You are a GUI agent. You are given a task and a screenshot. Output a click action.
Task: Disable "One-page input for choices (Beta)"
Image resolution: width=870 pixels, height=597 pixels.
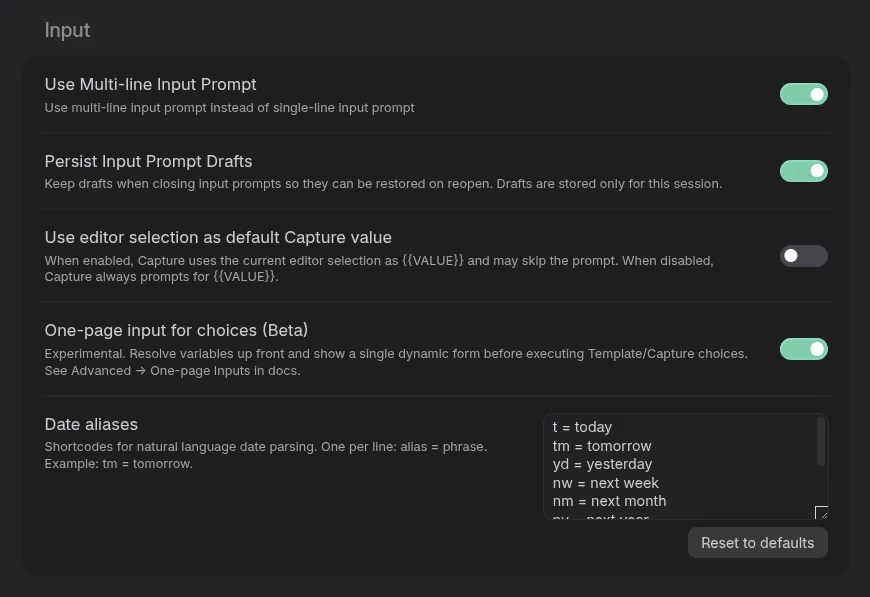coord(804,349)
